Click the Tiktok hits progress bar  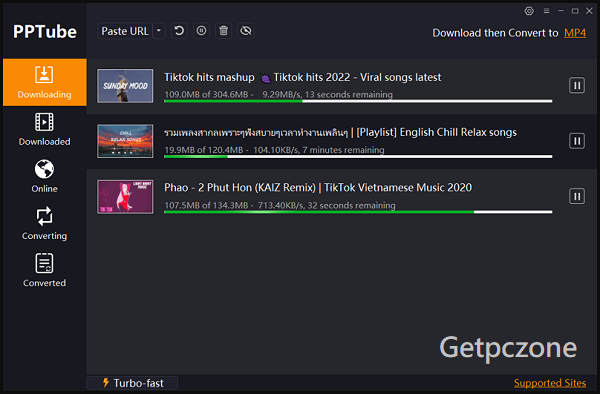tap(358, 101)
